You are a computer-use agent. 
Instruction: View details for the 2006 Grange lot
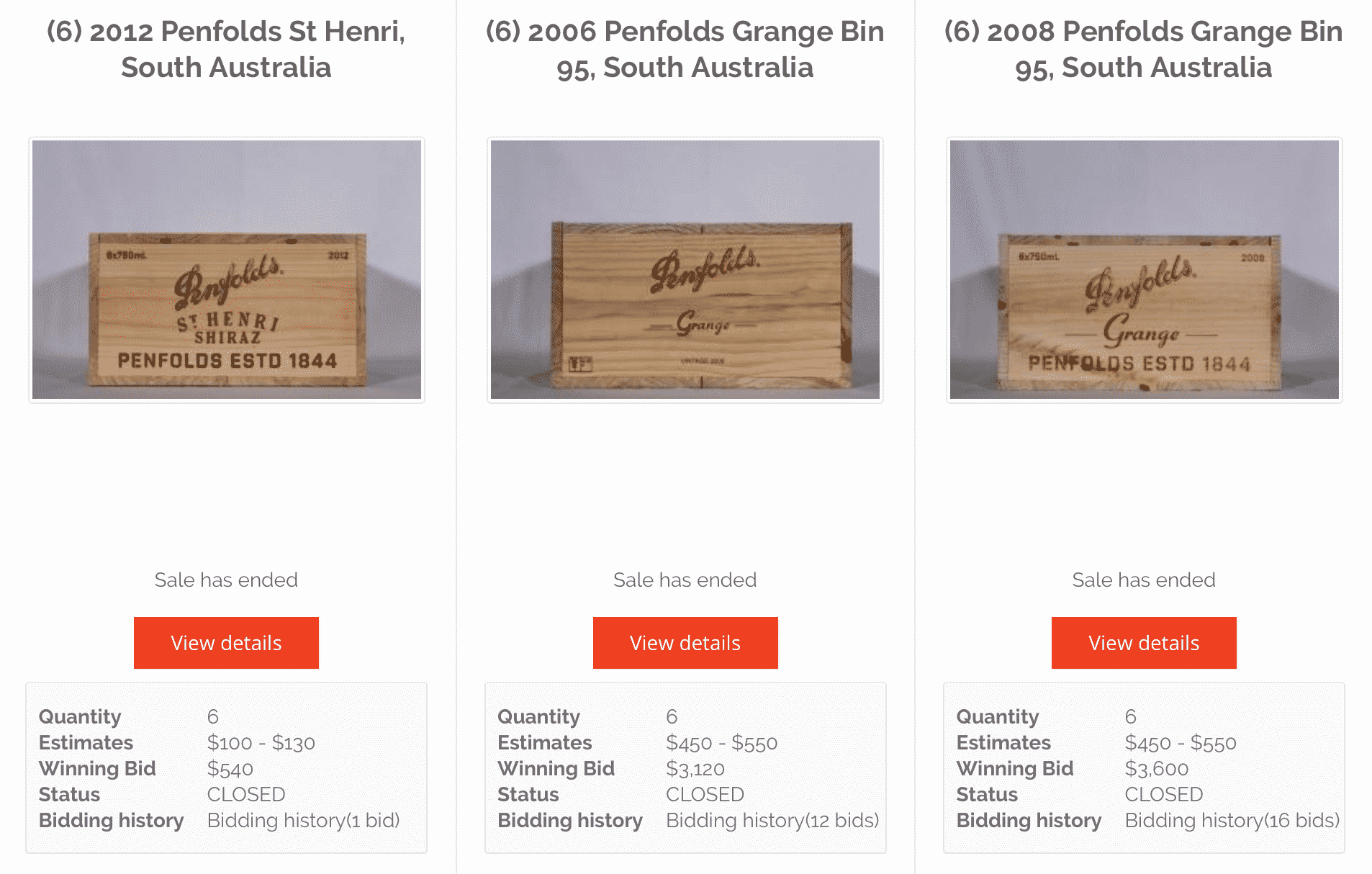(685, 643)
